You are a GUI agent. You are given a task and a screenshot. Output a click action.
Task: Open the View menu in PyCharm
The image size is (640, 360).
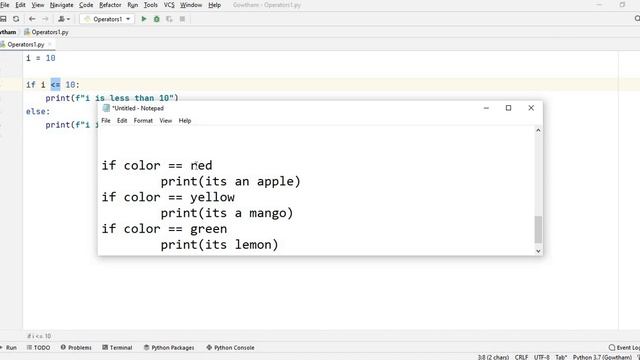(38, 5)
